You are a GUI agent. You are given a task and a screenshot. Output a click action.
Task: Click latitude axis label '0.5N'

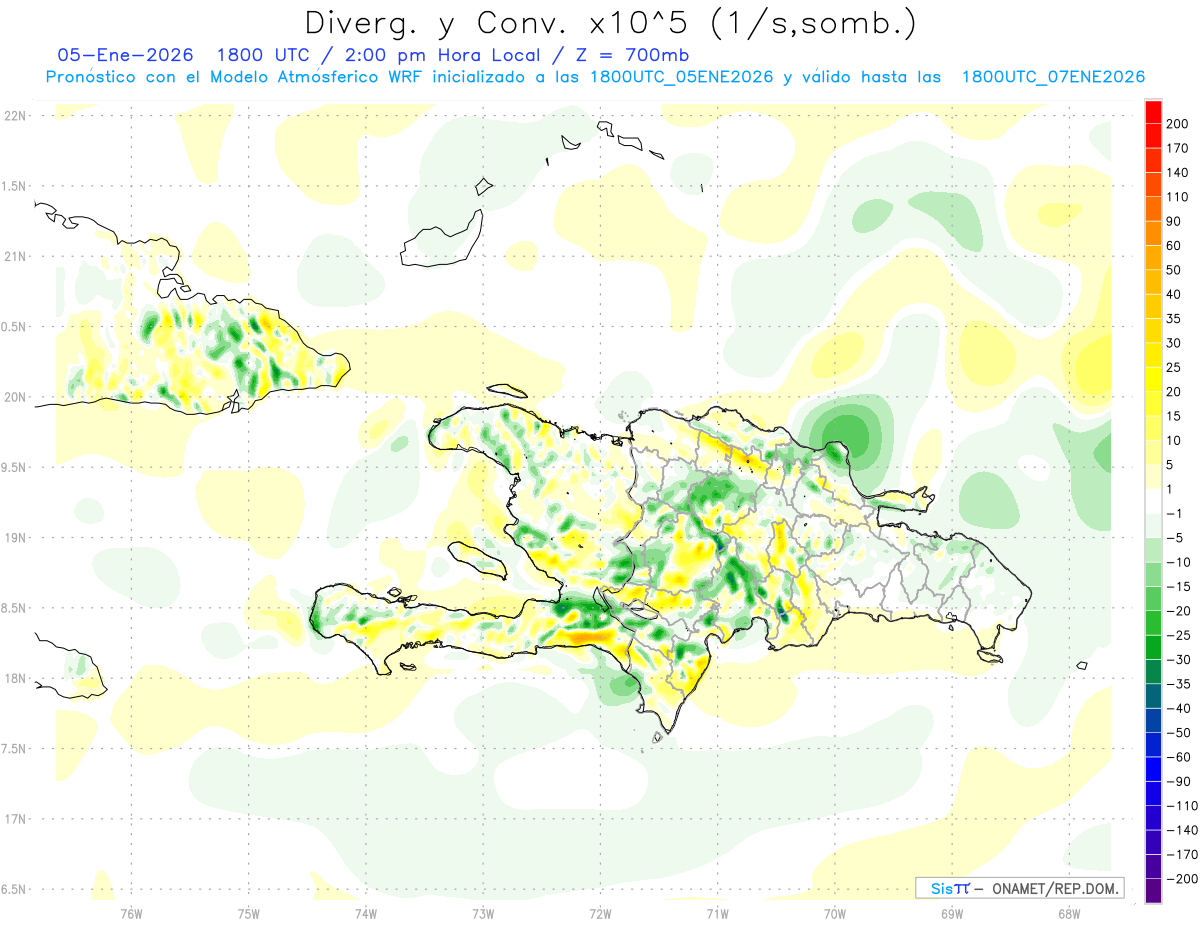click(14, 327)
